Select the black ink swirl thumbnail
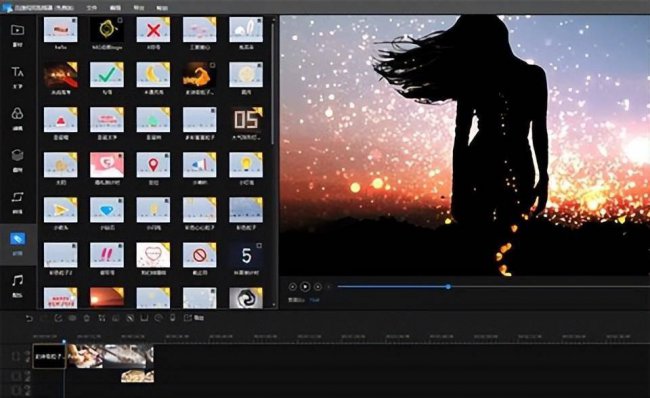The height and width of the screenshot is (398, 650). tap(246, 298)
